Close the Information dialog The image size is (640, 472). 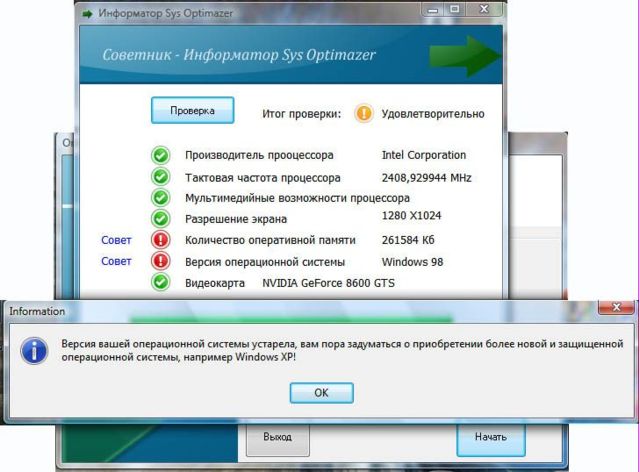[x=616, y=307]
